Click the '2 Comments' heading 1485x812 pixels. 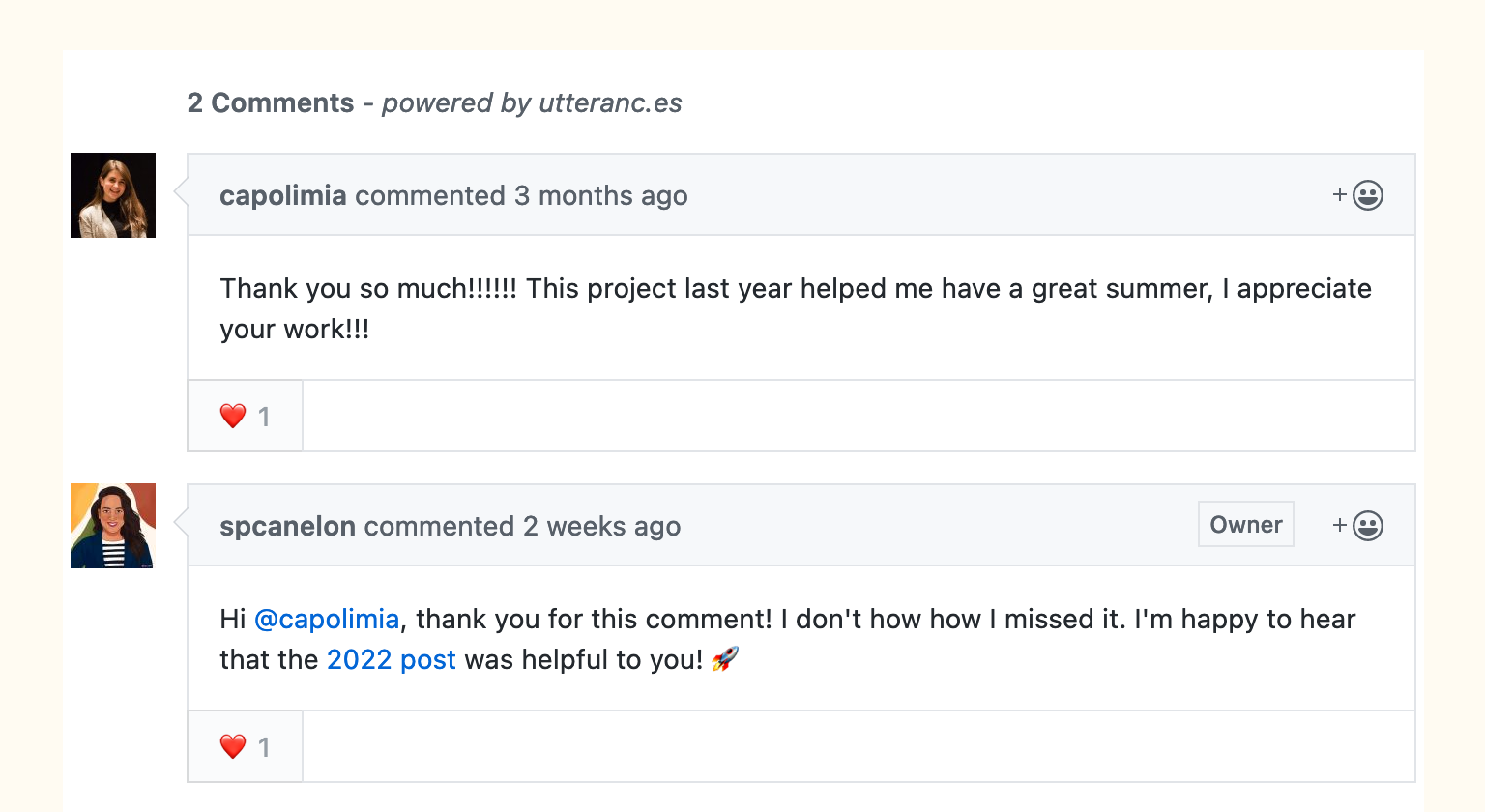tap(271, 102)
